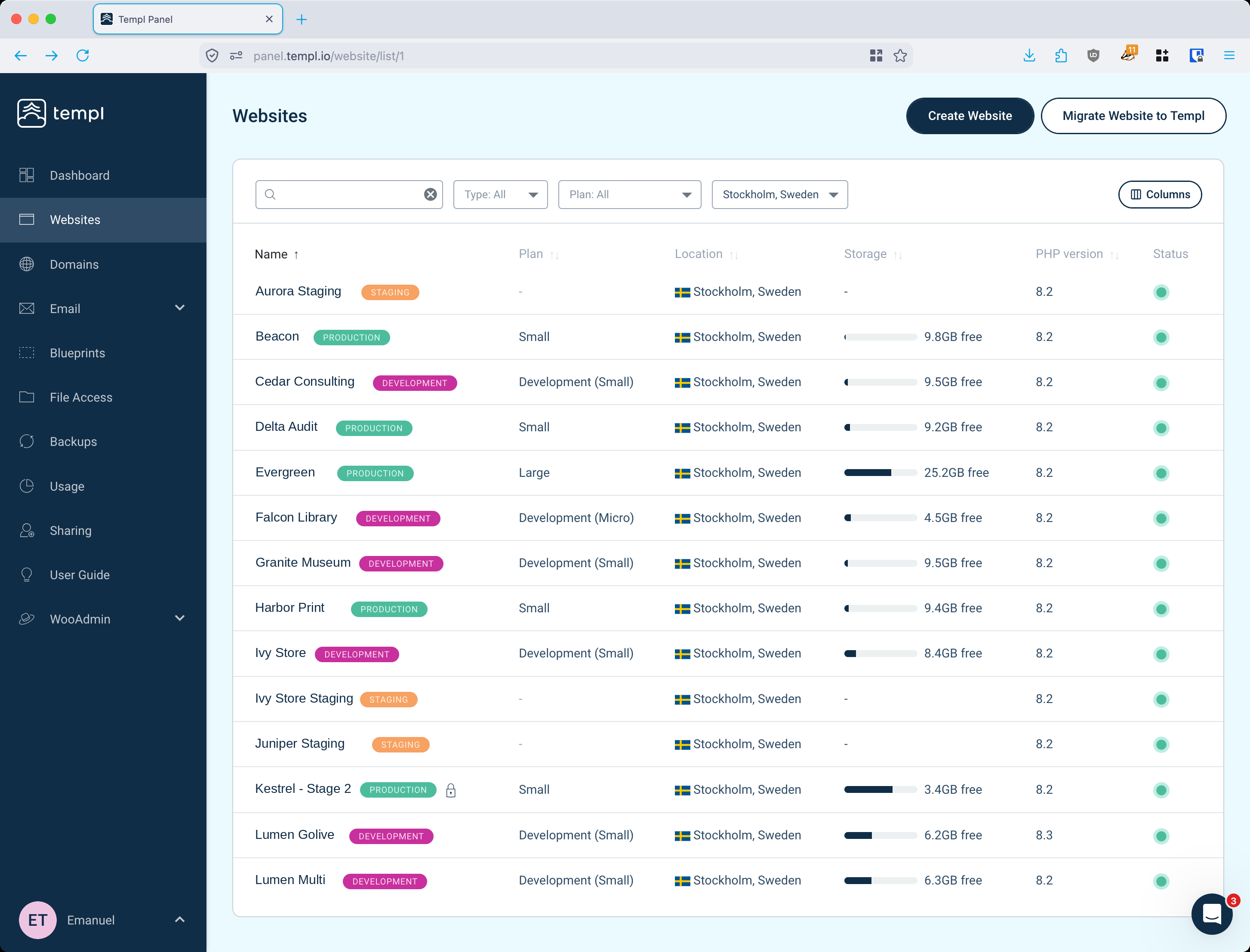This screenshot has width=1250, height=952.
Task: Click the DEVELOPMENT badge on Ivy Store
Action: 357,654
